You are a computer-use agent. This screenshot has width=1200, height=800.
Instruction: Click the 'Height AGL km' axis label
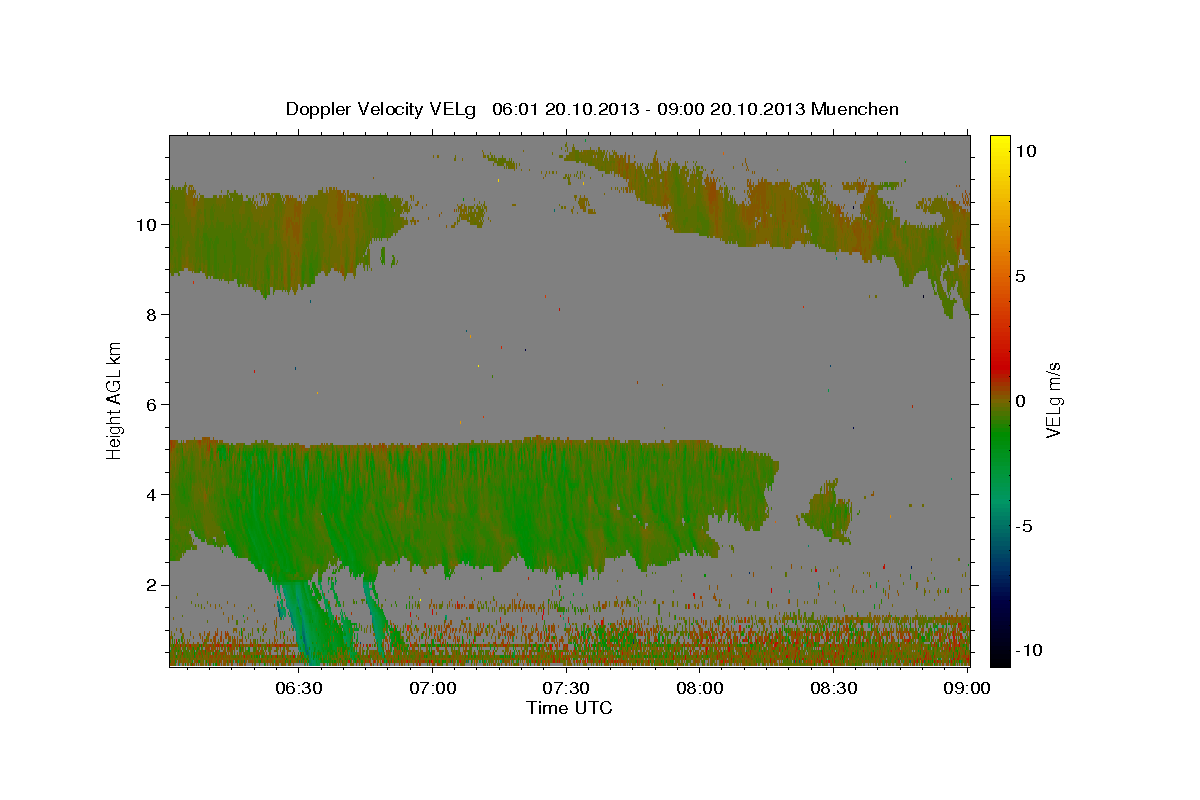click(115, 400)
